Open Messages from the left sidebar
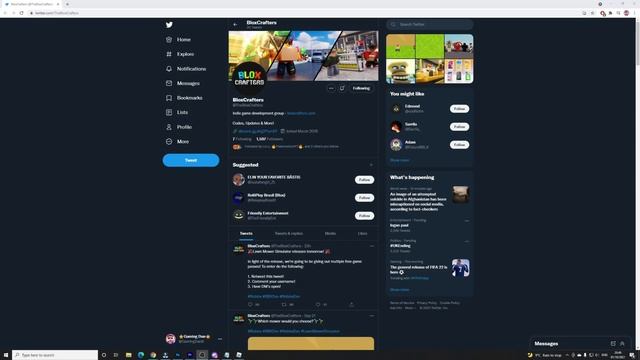 pos(182,83)
